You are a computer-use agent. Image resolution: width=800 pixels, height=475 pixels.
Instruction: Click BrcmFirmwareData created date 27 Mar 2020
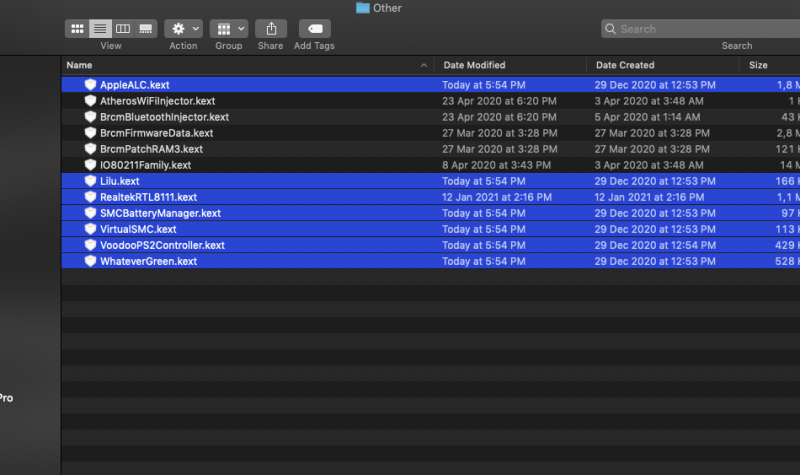click(x=652, y=133)
